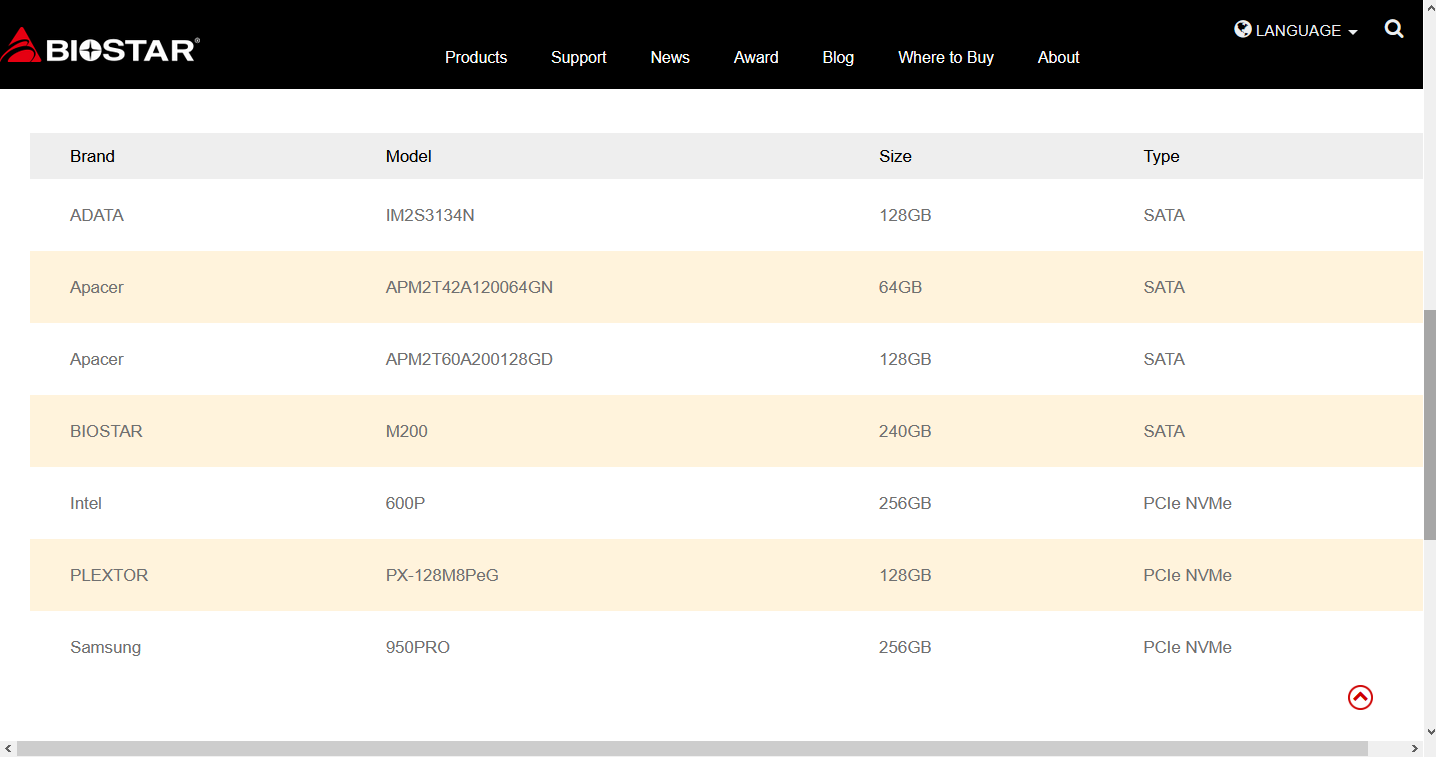Open the search magnifier icon
The image size is (1436, 757).
coord(1394,29)
